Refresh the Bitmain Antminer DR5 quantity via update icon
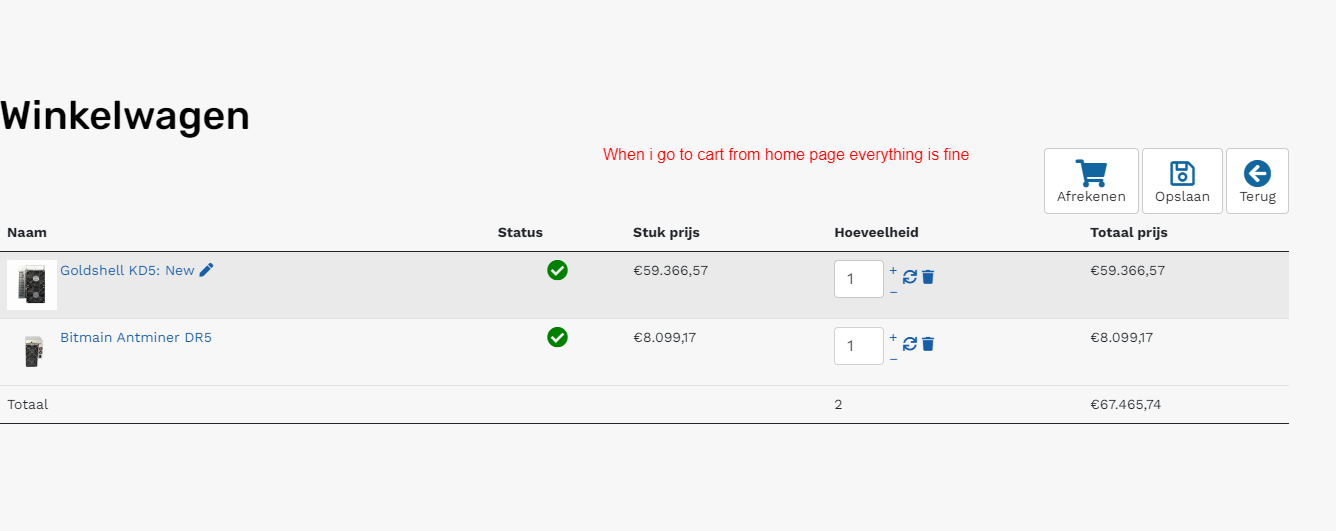Screen dimensions: 1336x531 pyautogui.click(x=910, y=344)
